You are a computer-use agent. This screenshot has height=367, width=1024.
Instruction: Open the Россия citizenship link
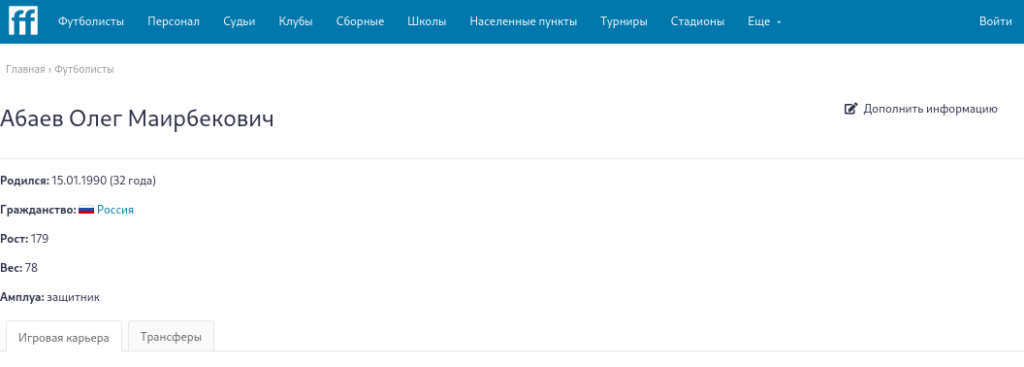point(116,210)
